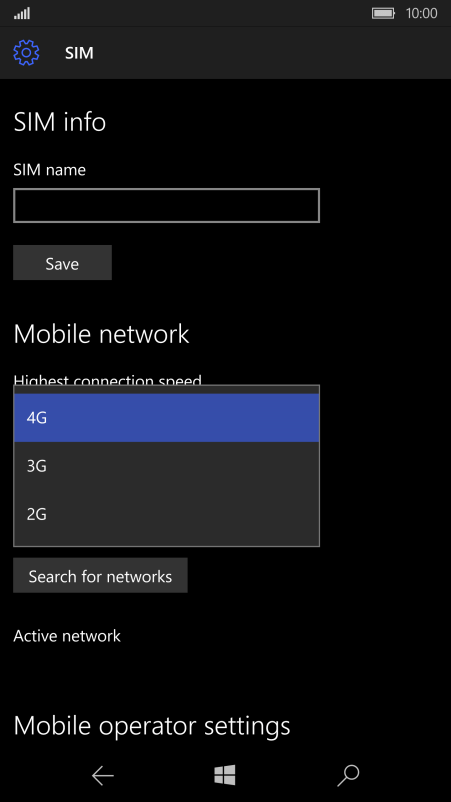The image size is (451, 802).
Task: Tap the Highest connection speed label
Action: [107, 380]
